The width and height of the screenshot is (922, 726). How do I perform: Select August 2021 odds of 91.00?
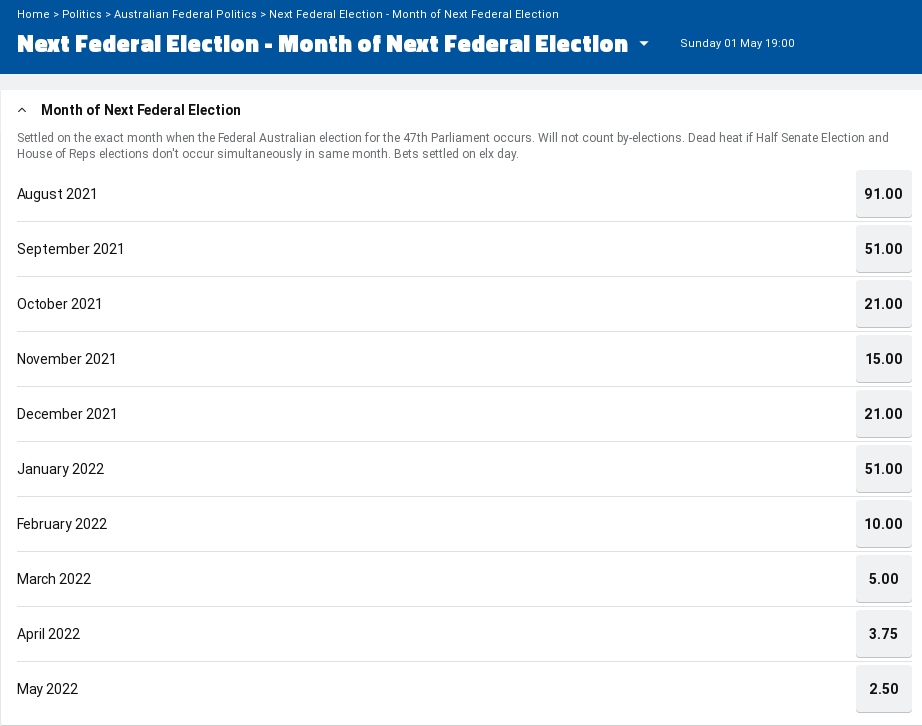coord(883,194)
